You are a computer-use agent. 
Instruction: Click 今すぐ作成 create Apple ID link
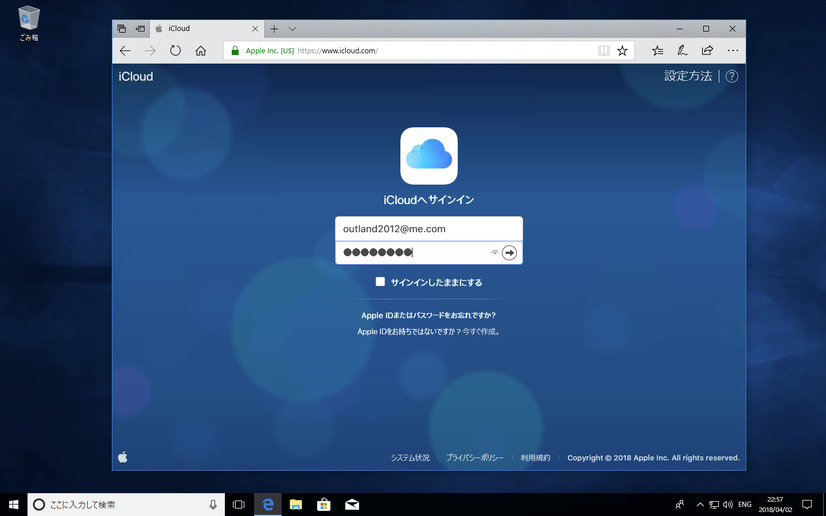(x=481, y=332)
